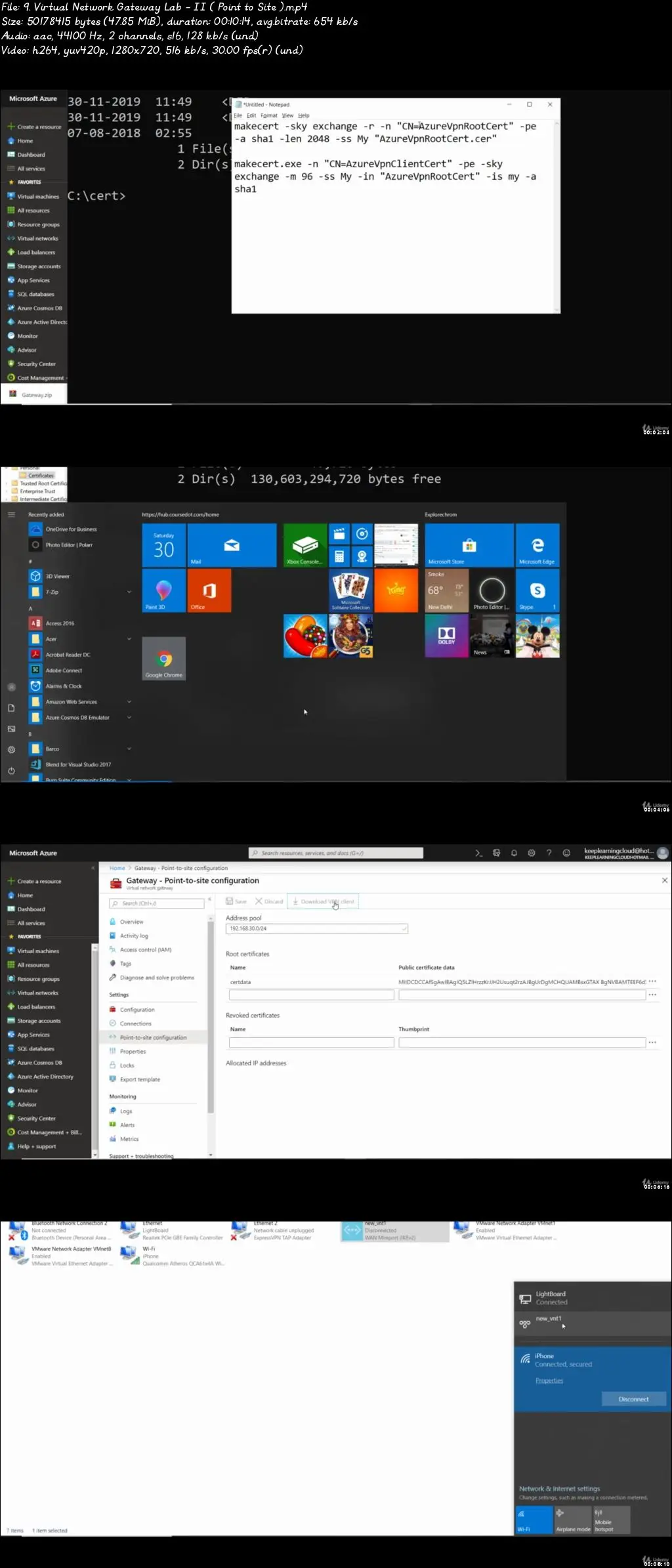Expand the Barco folder in app list
Image resolution: width=672 pixels, height=1568 pixels.
129,749
